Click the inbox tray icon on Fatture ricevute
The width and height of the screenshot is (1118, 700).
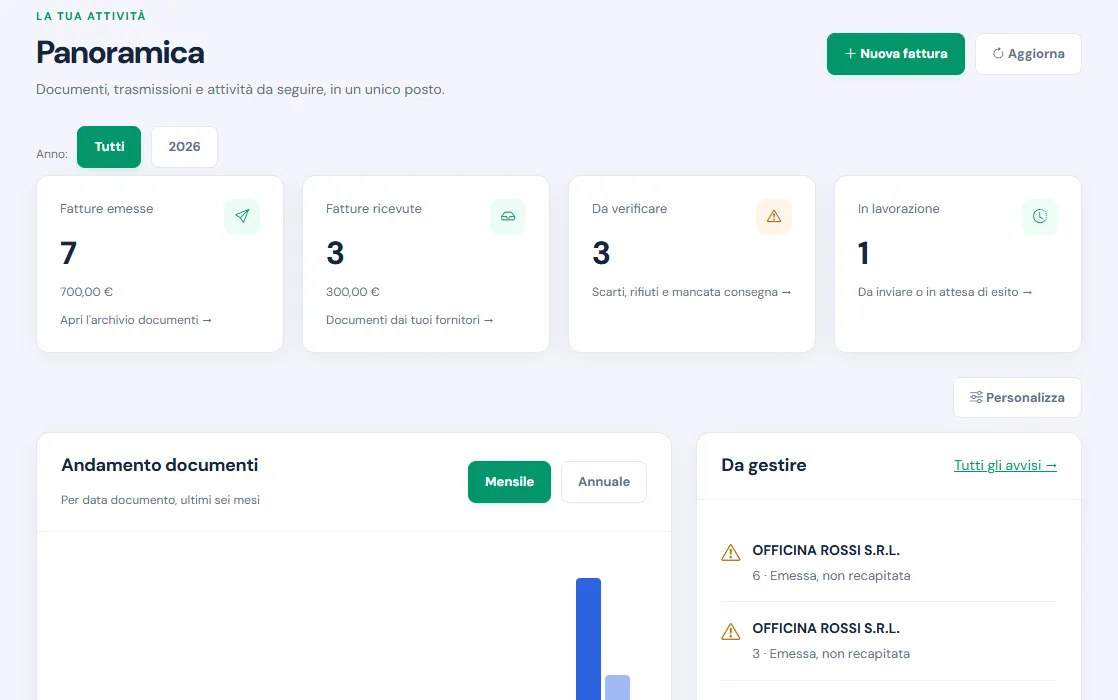tap(508, 217)
